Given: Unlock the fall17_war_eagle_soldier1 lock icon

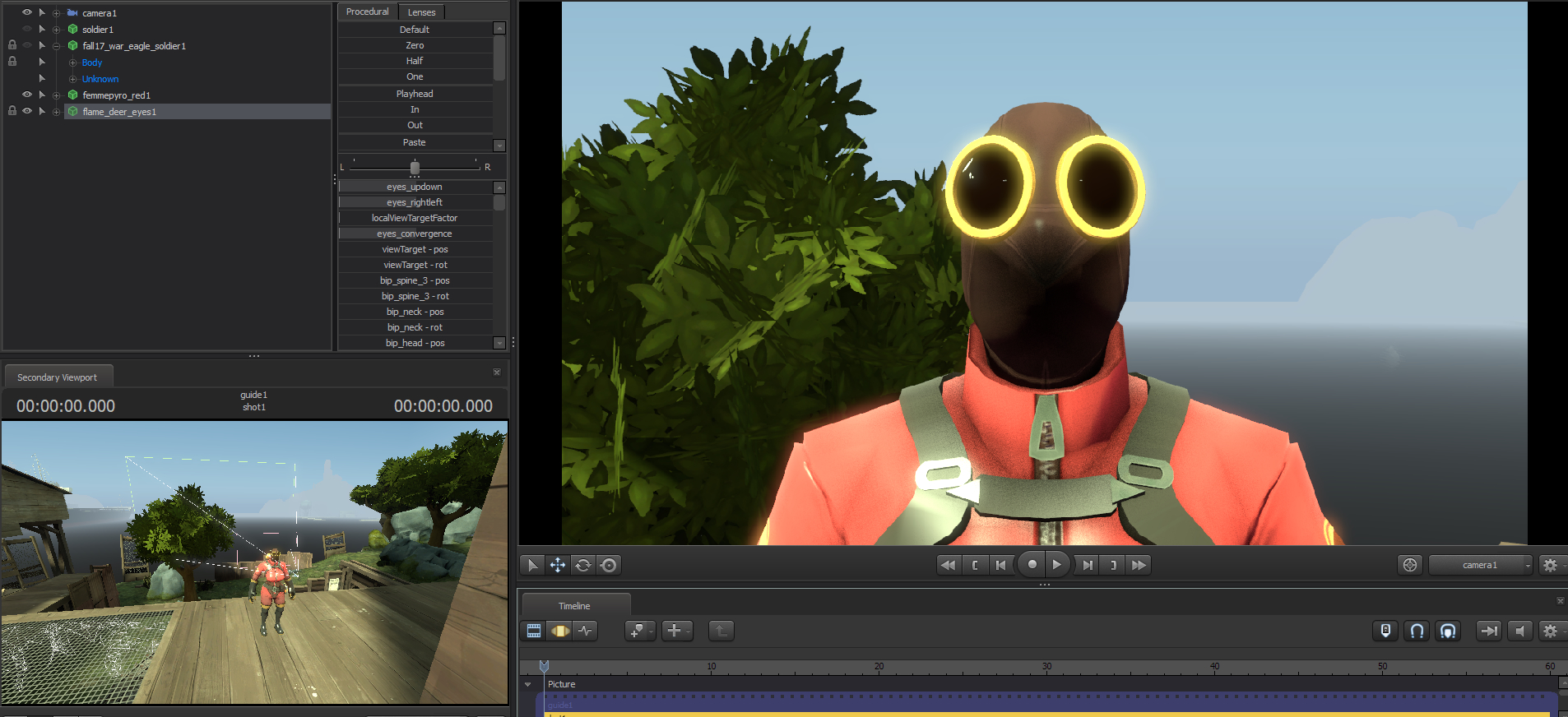Looking at the screenshot, I should (x=12, y=45).
